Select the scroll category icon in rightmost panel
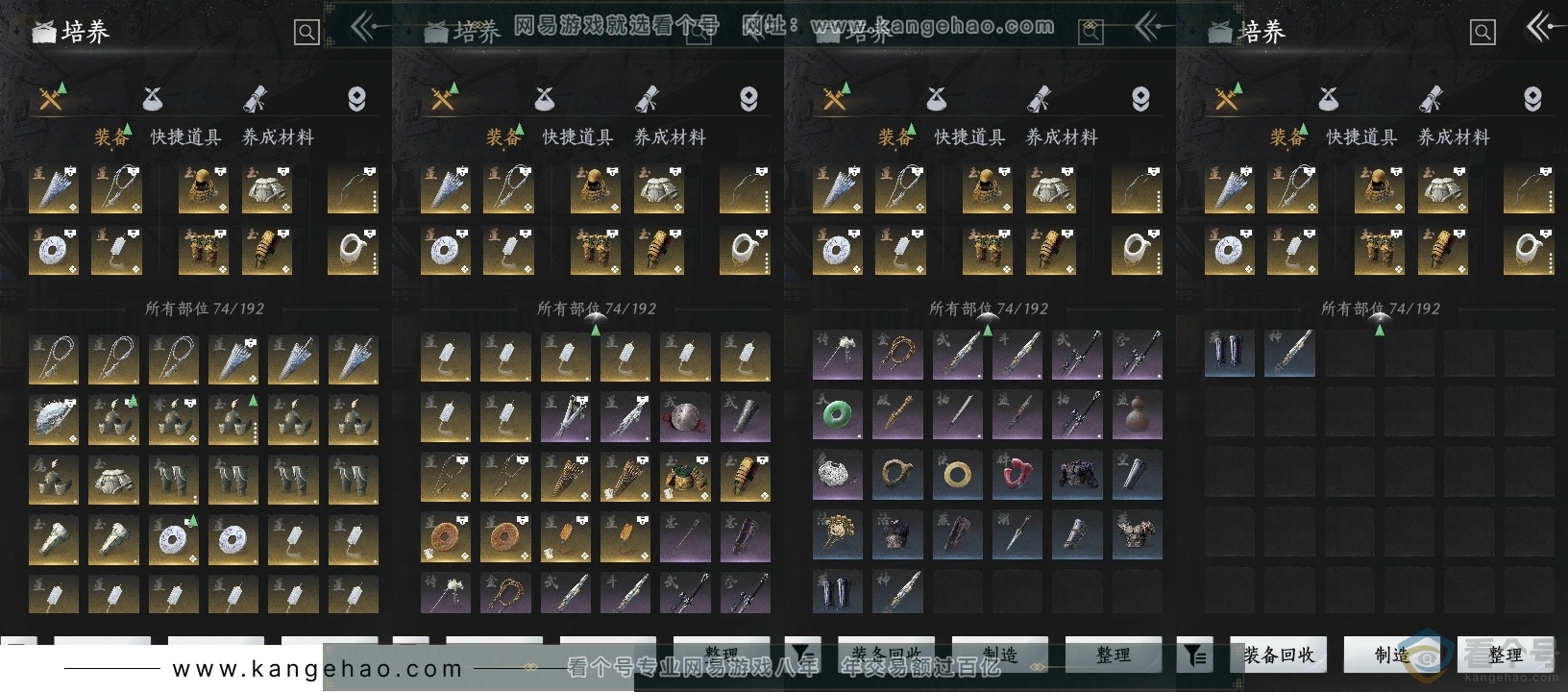1568x692 pixels. [x=1431, y=98]
